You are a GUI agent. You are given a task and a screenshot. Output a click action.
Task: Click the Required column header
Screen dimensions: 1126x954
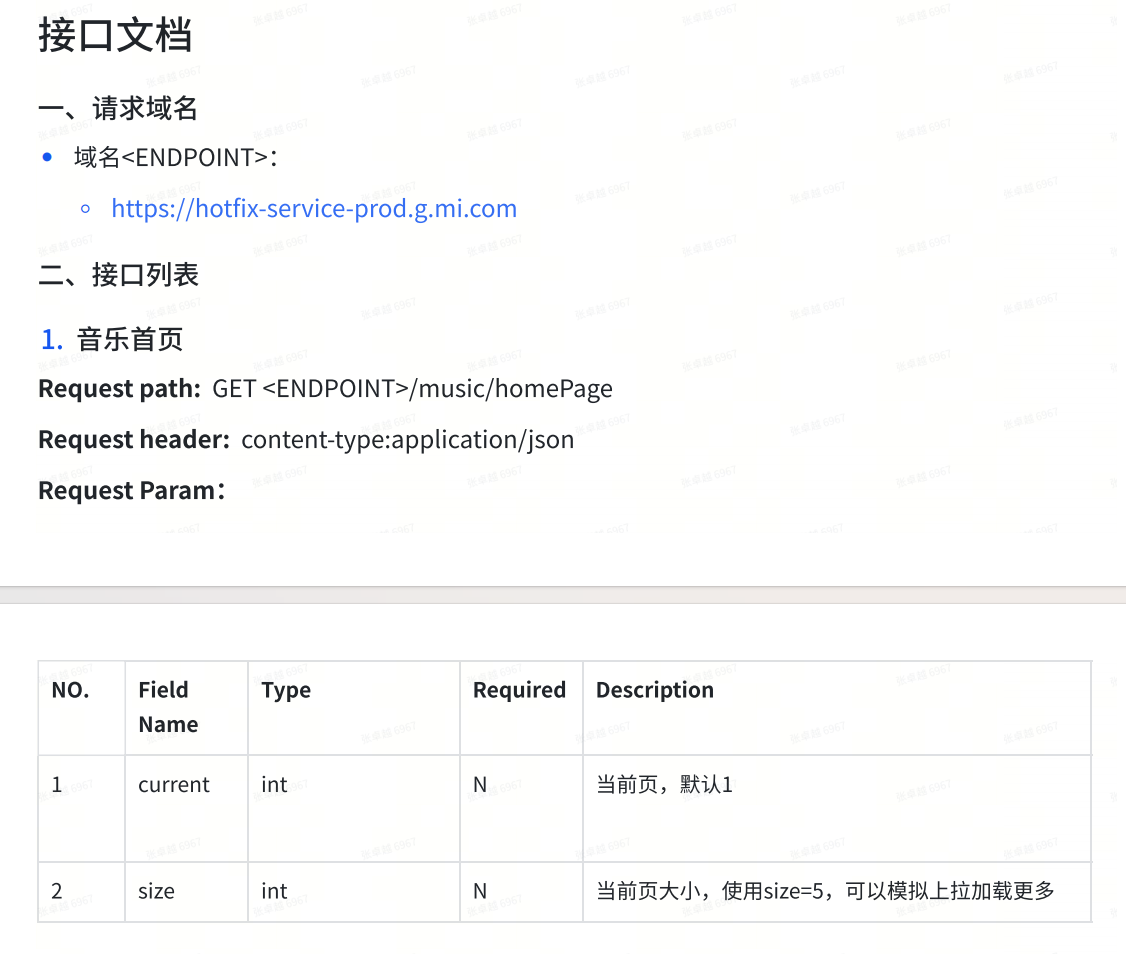tap(520, 690)
